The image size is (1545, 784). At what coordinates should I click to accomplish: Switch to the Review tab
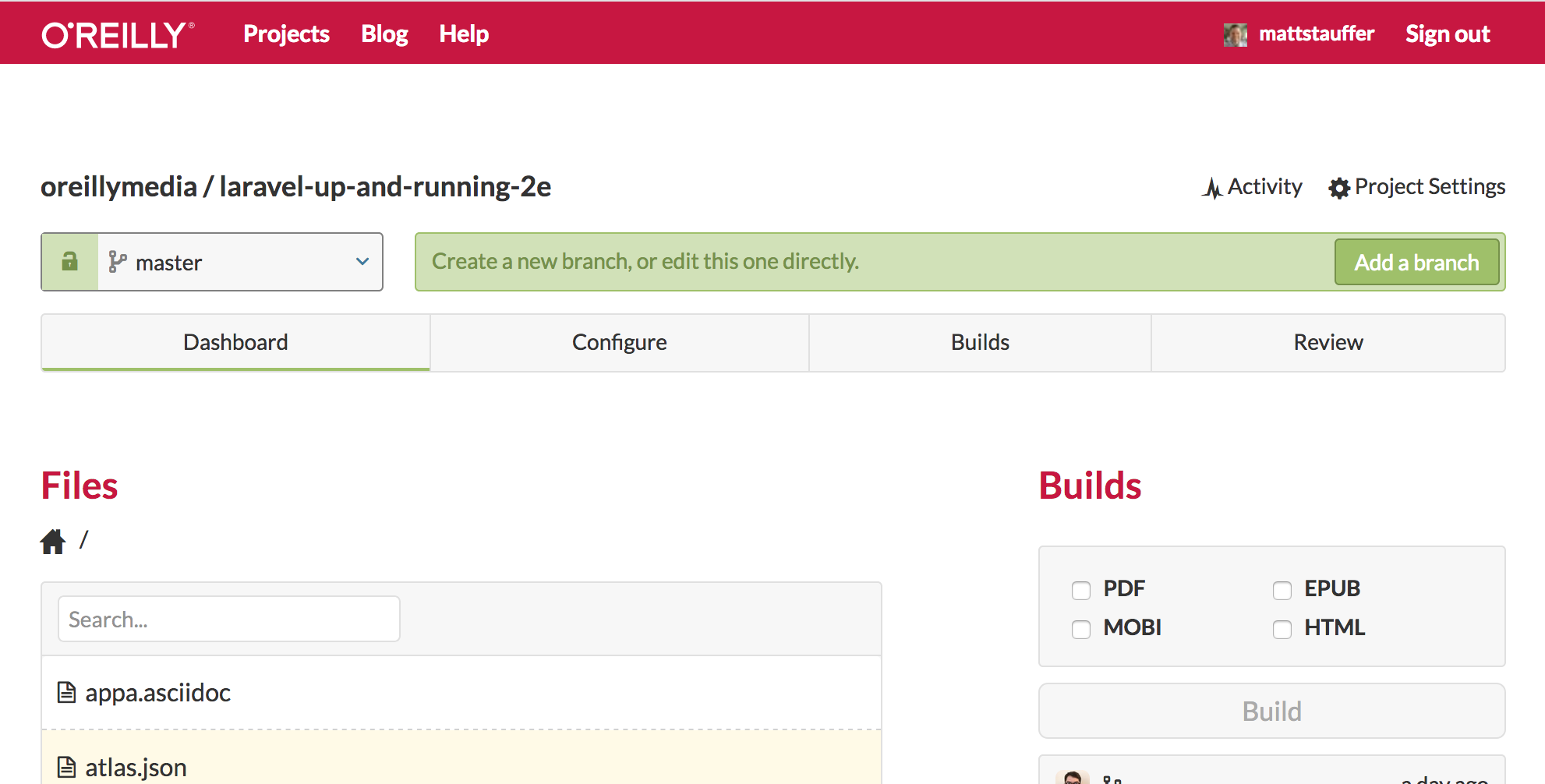1328,342
